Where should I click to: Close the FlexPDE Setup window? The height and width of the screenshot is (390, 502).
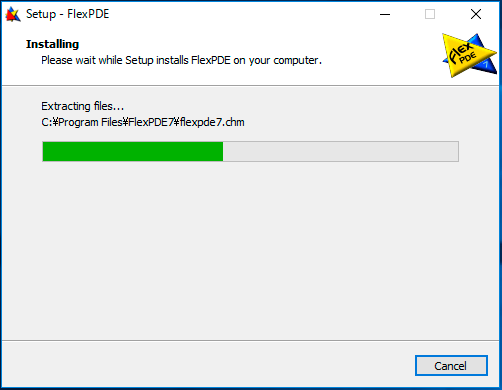pos(476,14)
